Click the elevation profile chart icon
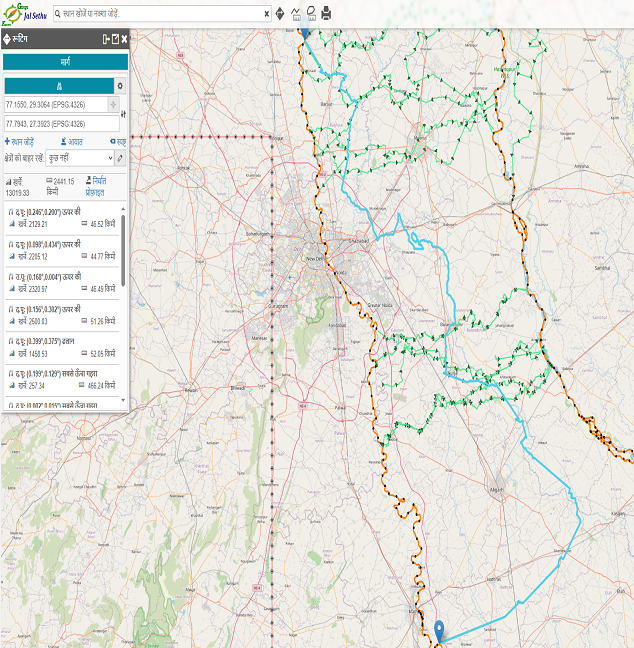634x648 pixels. pos(295,14)
